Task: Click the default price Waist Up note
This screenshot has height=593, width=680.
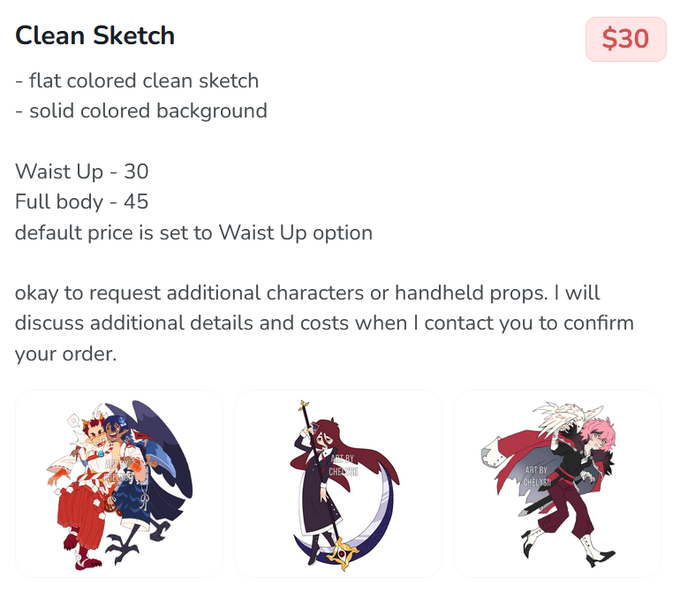Action: (194, 233)
